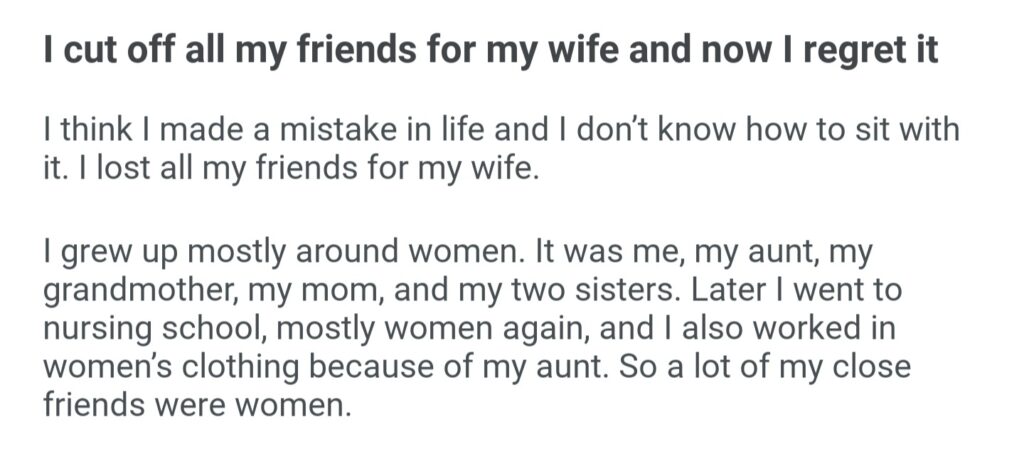Viewport: 1024px width, 464px height.
Task: Click the word "close" in the second paragraph
Action: tap(862, 367)
